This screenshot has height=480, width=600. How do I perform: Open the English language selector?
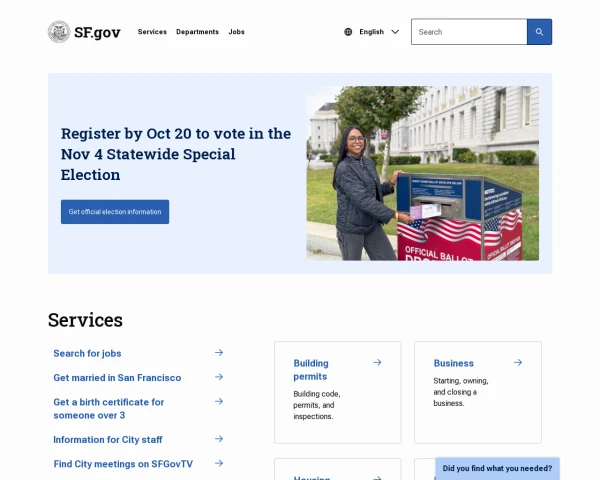(372, 32)
